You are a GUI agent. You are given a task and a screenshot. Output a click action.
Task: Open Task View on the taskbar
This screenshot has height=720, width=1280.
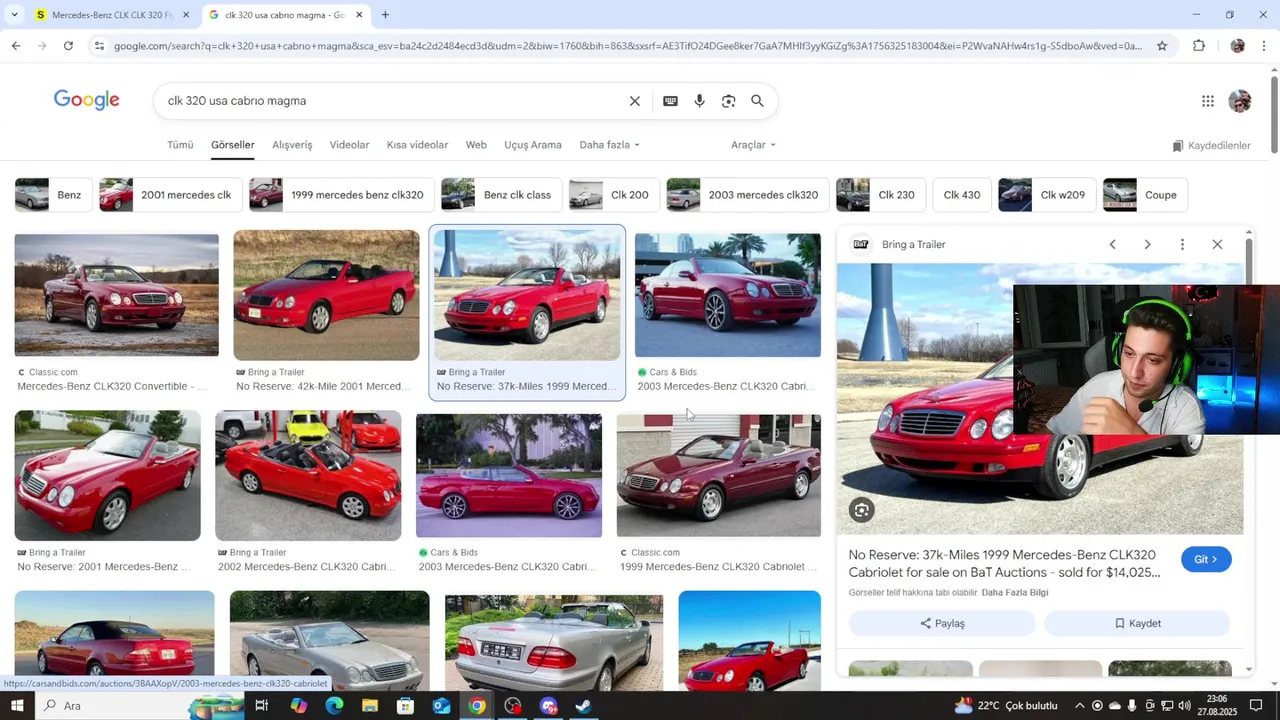pyautogui.click(x=261, y=706)
